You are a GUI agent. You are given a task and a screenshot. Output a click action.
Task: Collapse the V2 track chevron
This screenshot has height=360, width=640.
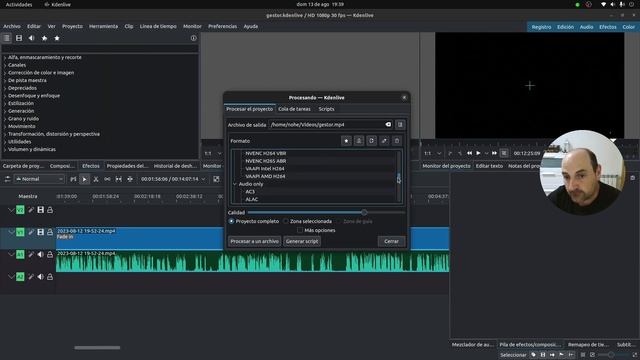pos(11,210)
